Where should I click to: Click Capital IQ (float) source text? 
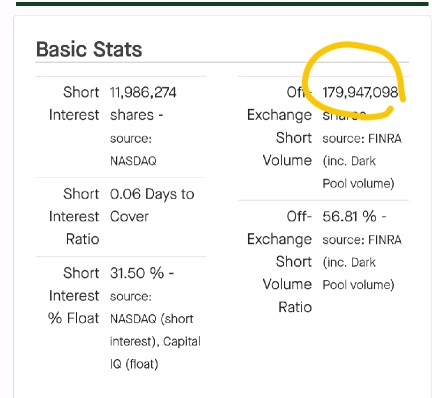tap(155, 353)
